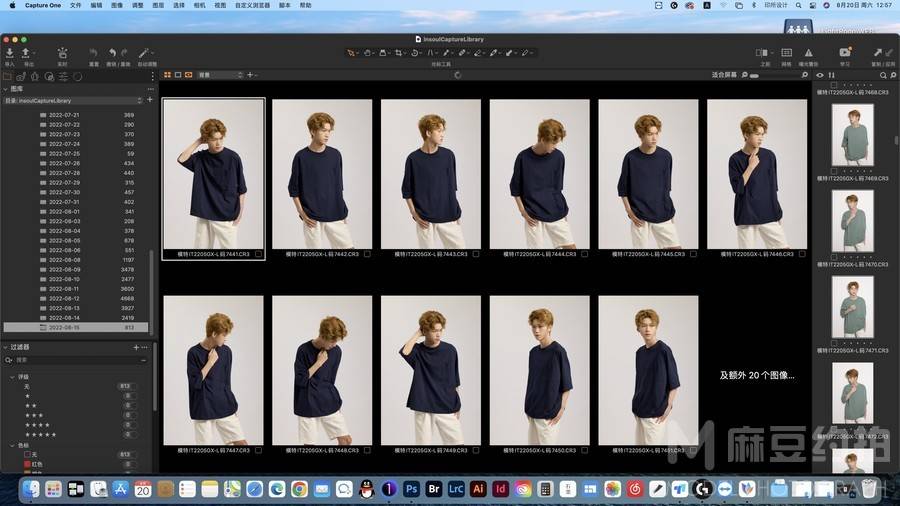Image resolution: width=900 pixels, height=506 pixels.
Task: Toggle the proof margin viewer icon
Action: 188,75
